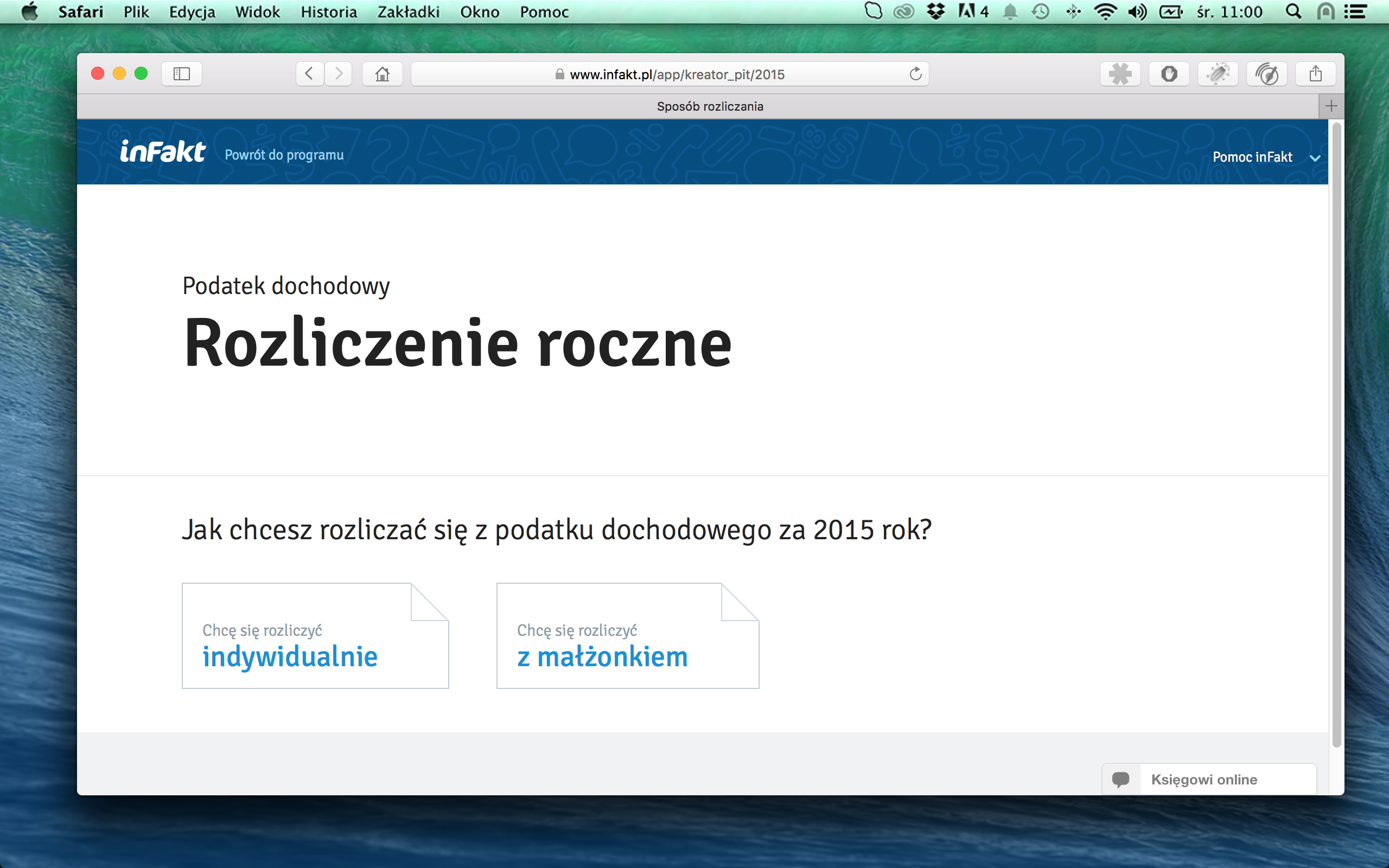Click the inFakt logo
Image resolution: width=1389 pixels, height=868 pixels.
(x=162, y=152)
